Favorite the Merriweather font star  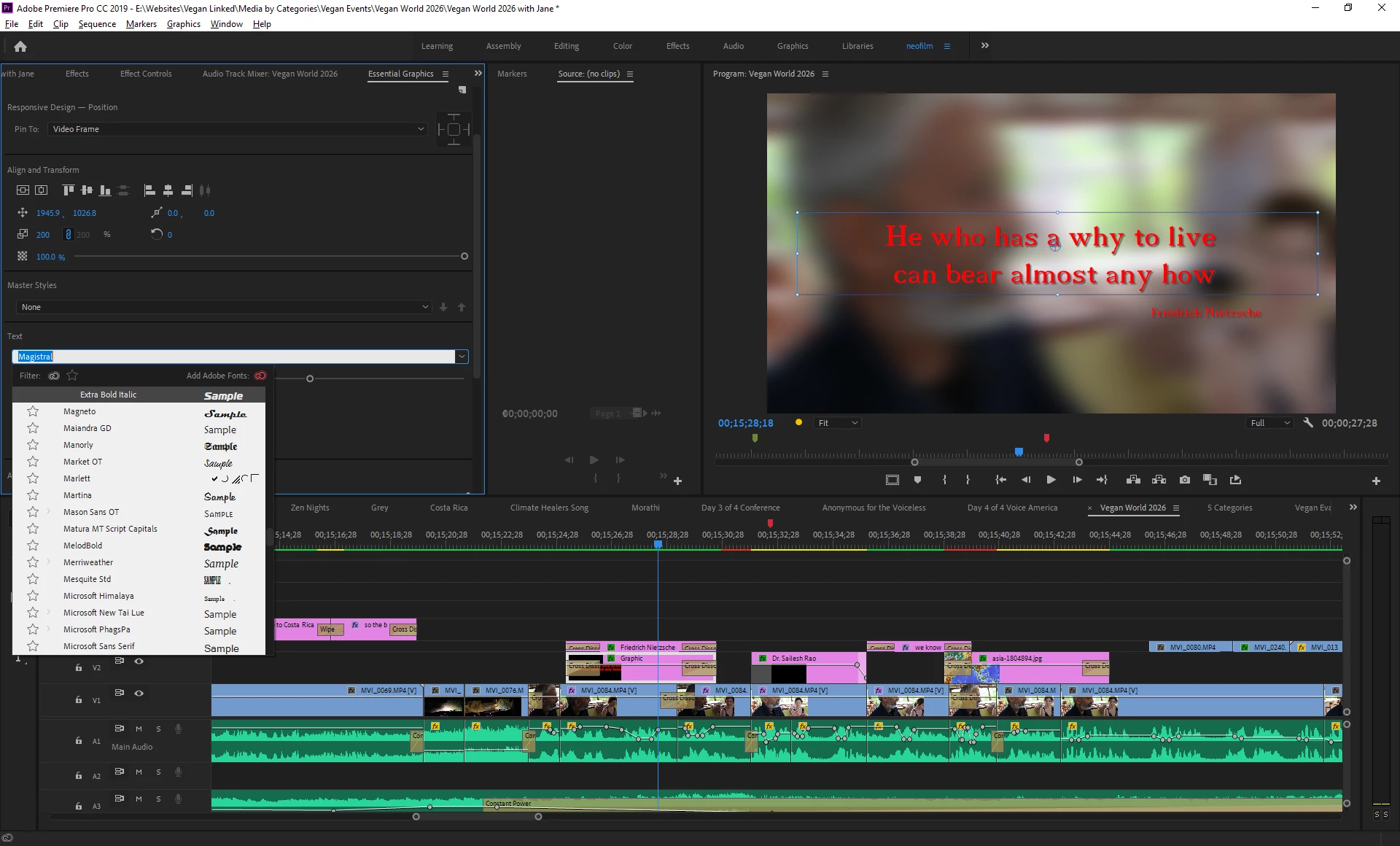click(x=33, y=562)
